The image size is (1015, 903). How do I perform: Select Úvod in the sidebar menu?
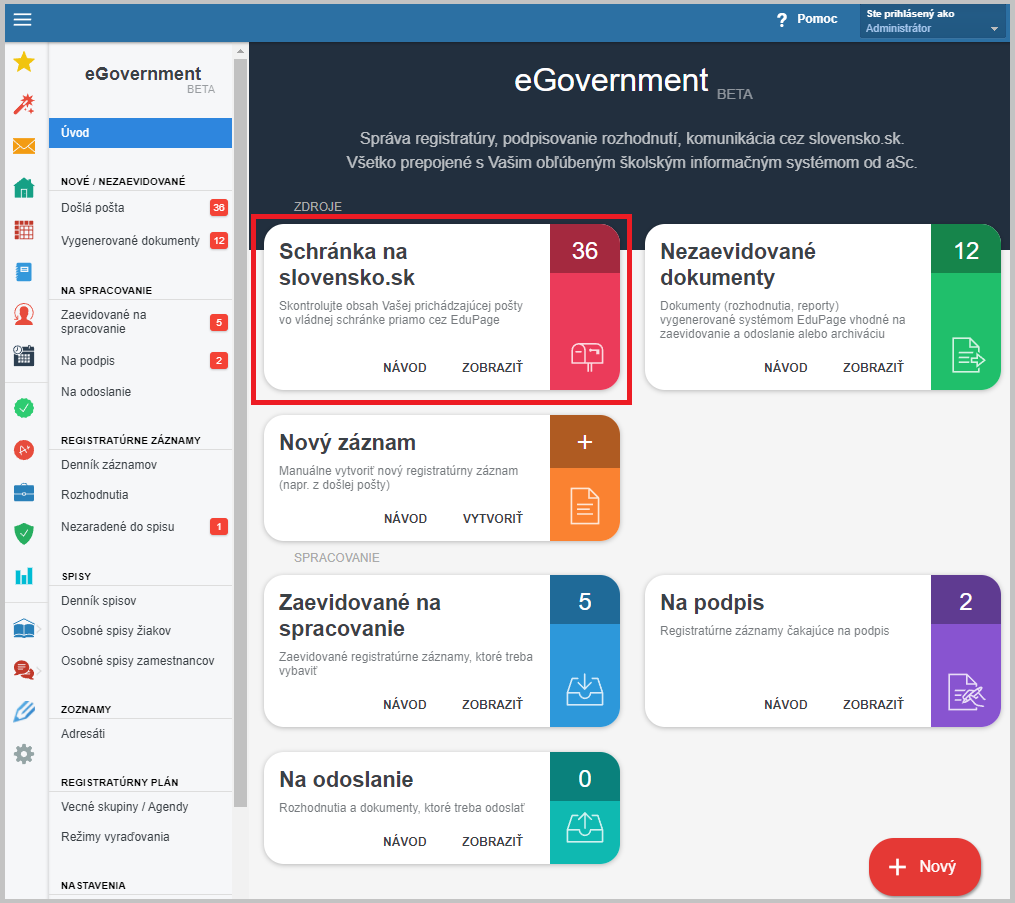140,133
